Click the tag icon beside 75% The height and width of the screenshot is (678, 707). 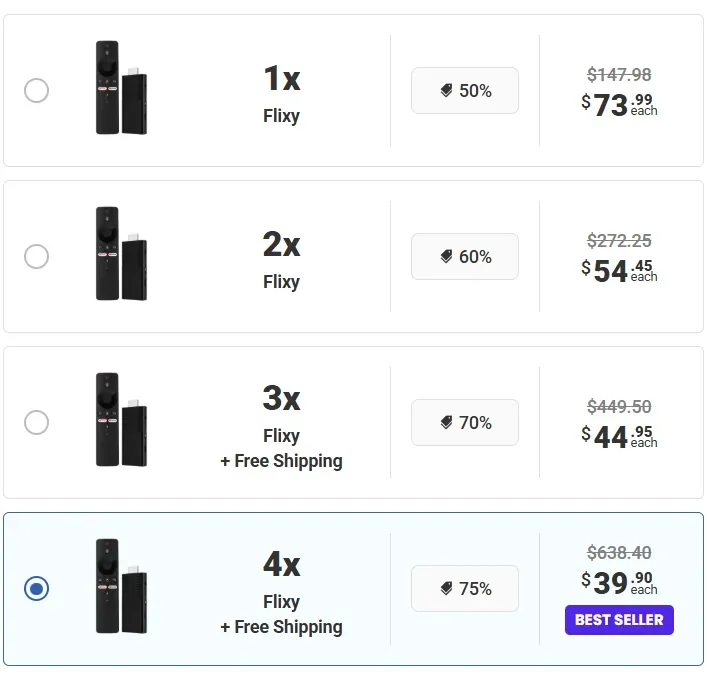click(x=447, y=589)
